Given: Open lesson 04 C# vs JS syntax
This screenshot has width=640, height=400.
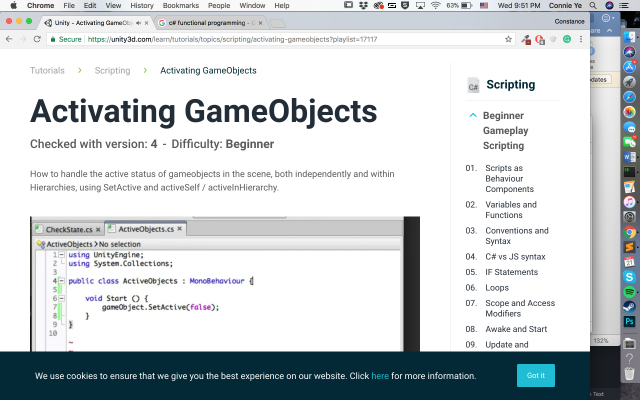Looking at the screenshot, I should [515, 256].
